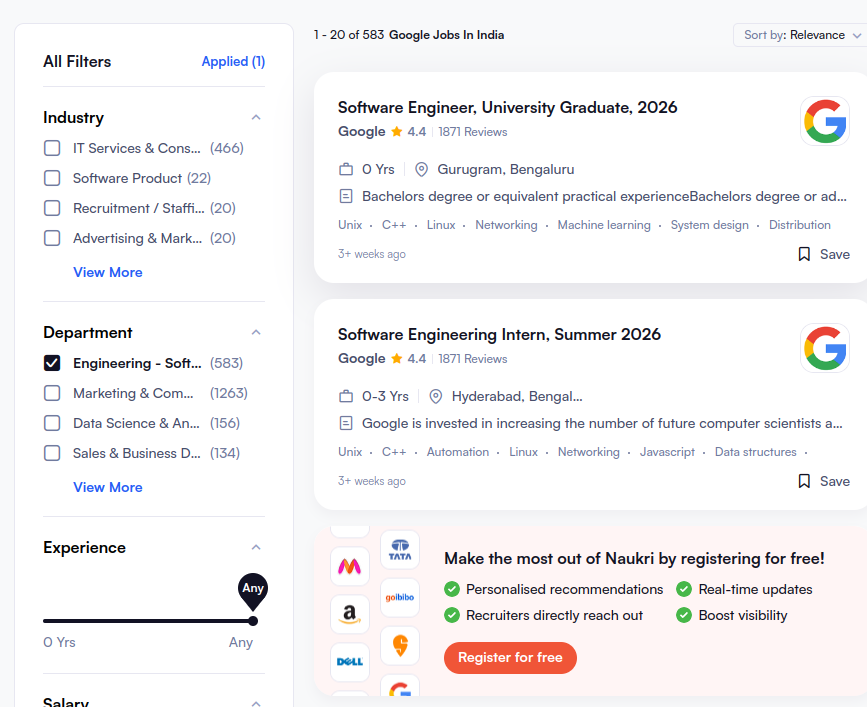Image resolution: width=867 pixels, height=707 pixels.
Task: Check Recruitment / Staffi... industry filter
Action: click(x=52, y=208)
